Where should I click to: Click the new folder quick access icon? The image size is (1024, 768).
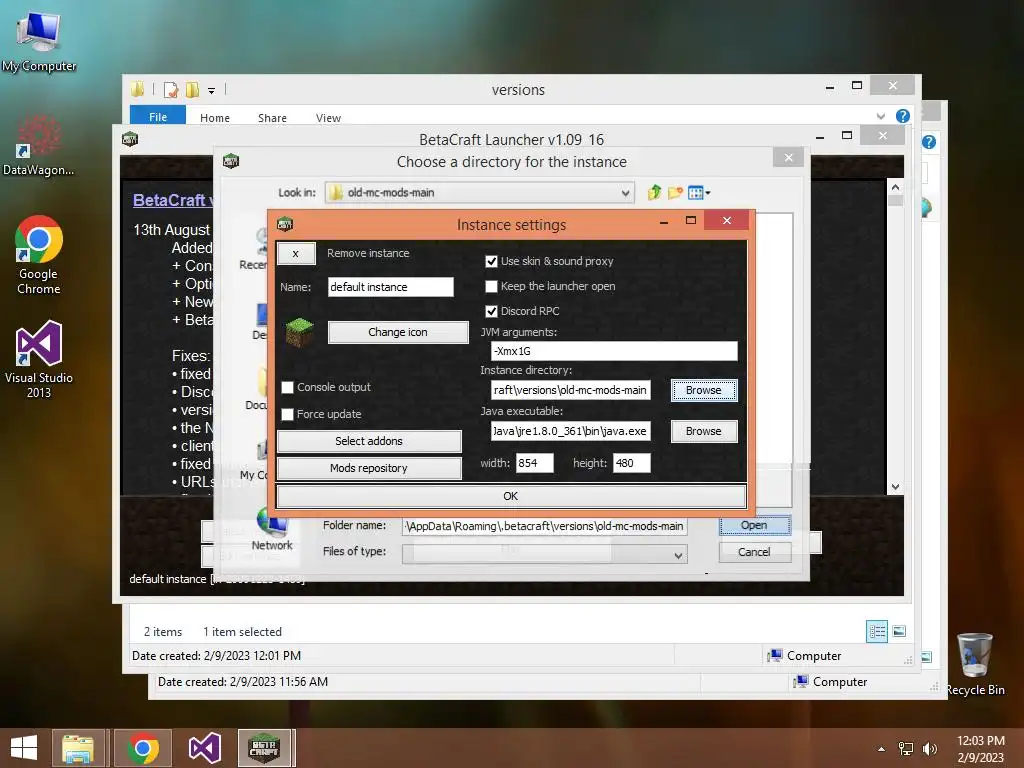point(192,90)
